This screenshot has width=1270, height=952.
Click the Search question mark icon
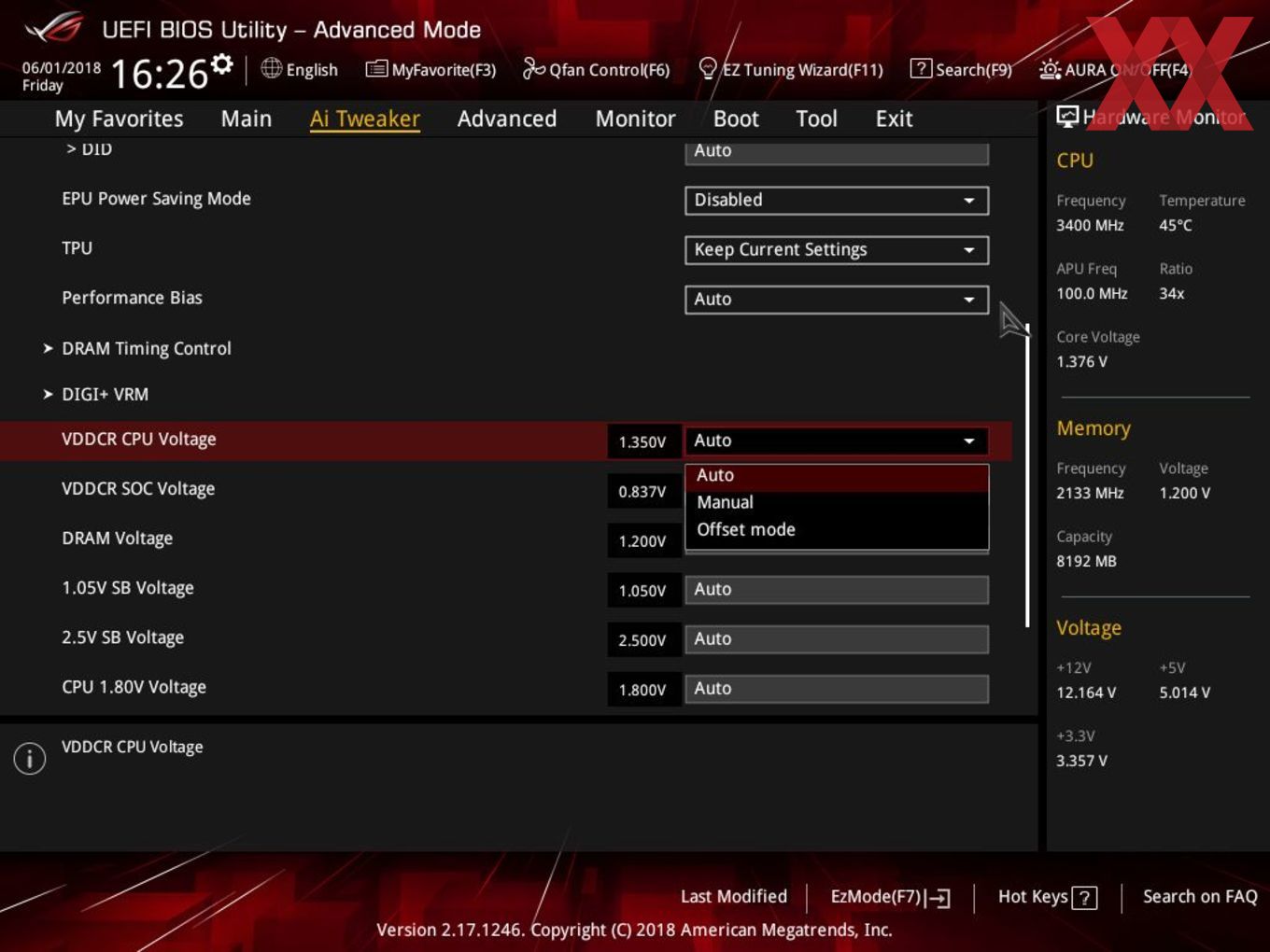(x=921, y=68)
